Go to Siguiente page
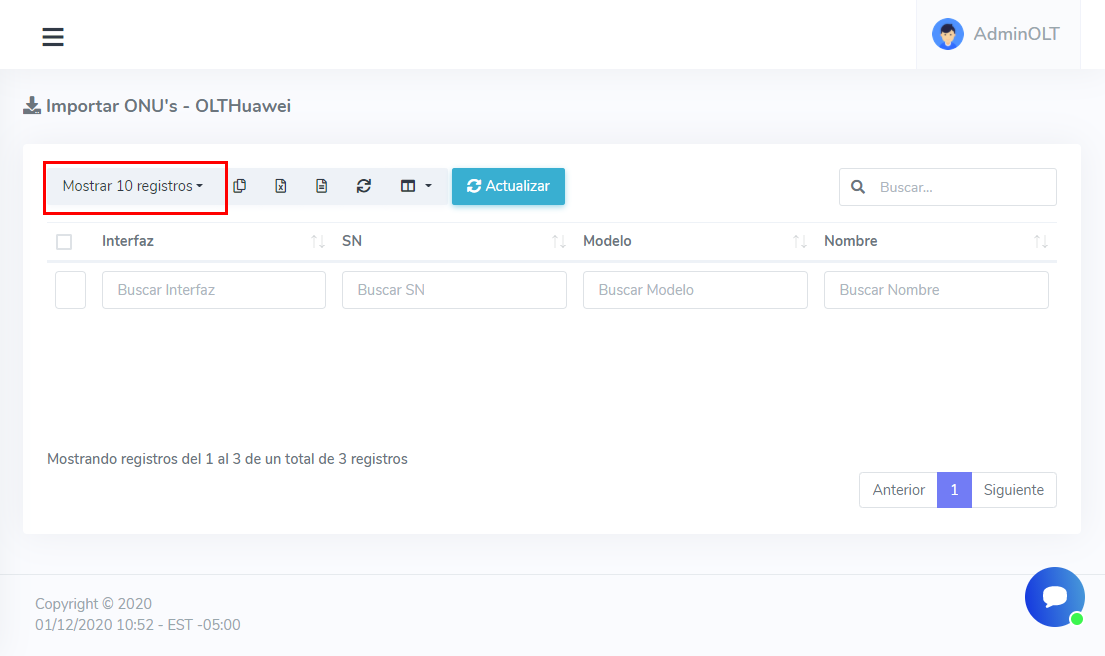This screenshot has height=656, width=1105. [1013, 490]
